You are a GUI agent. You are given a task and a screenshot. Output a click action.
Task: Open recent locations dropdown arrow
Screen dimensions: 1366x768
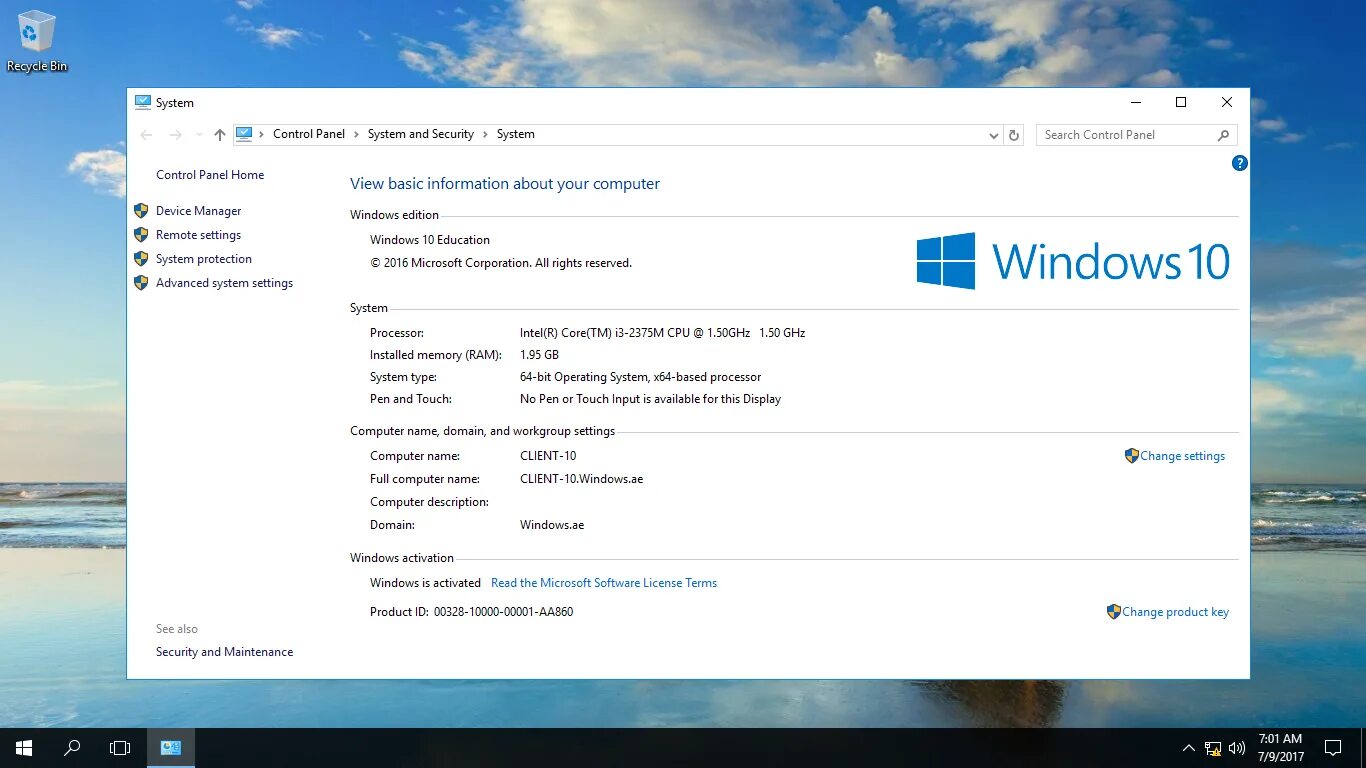coord(198,135)
